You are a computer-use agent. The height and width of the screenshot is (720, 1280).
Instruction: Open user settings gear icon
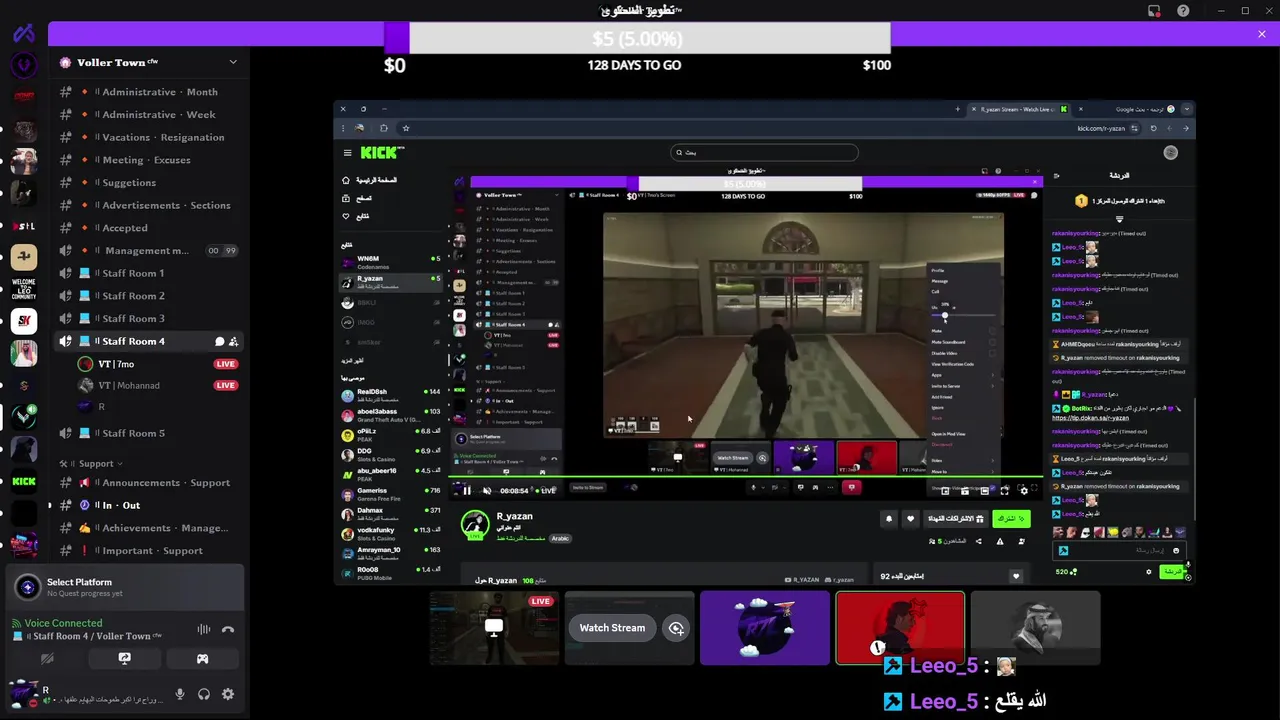228,694
